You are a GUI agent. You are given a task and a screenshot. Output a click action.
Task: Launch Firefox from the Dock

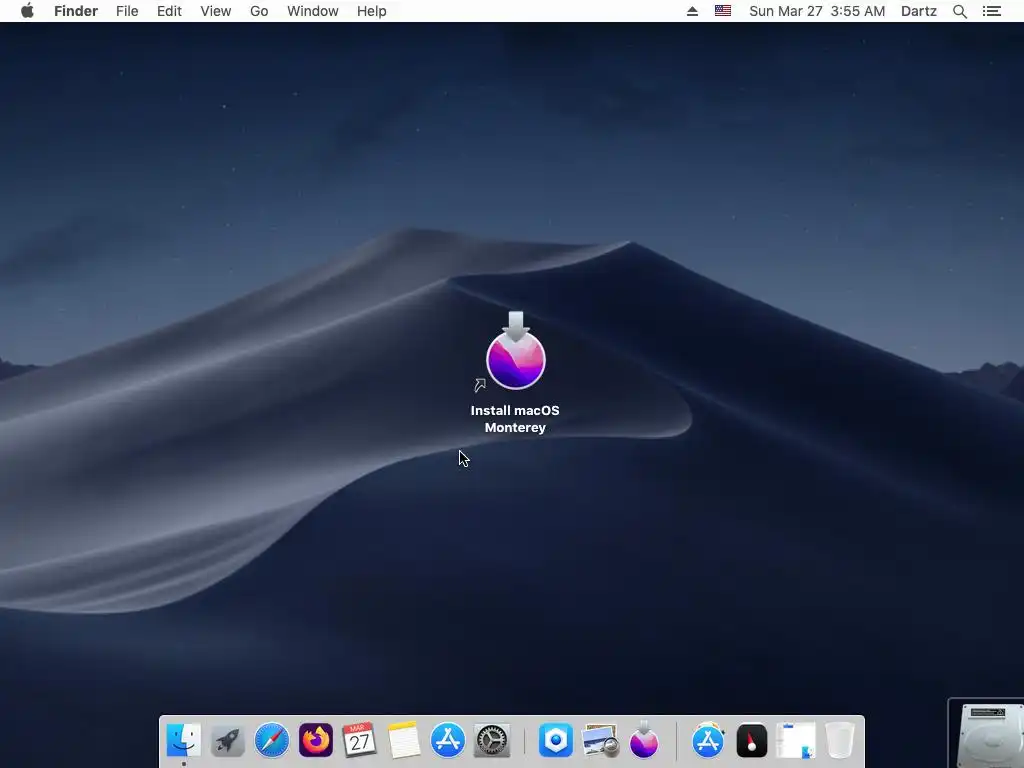click(x=315, y=741)
